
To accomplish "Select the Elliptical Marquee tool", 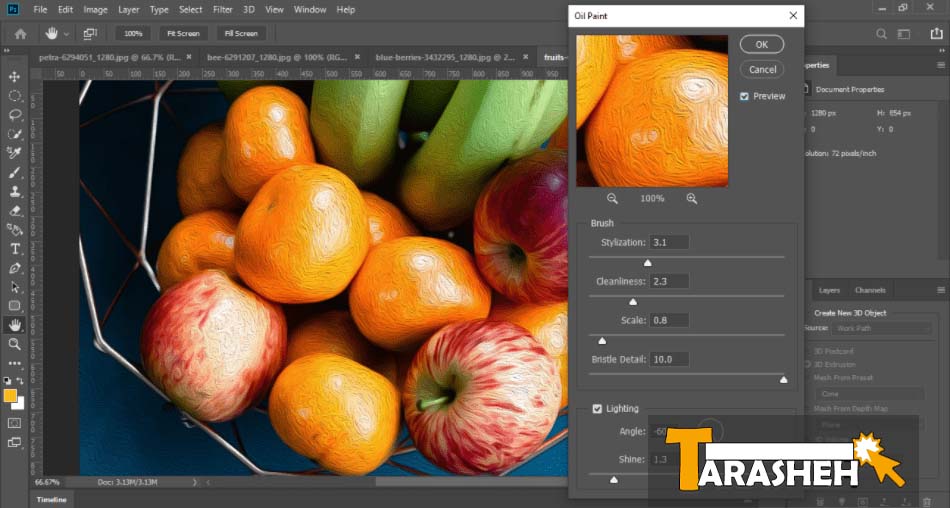I will coord(15,96).
